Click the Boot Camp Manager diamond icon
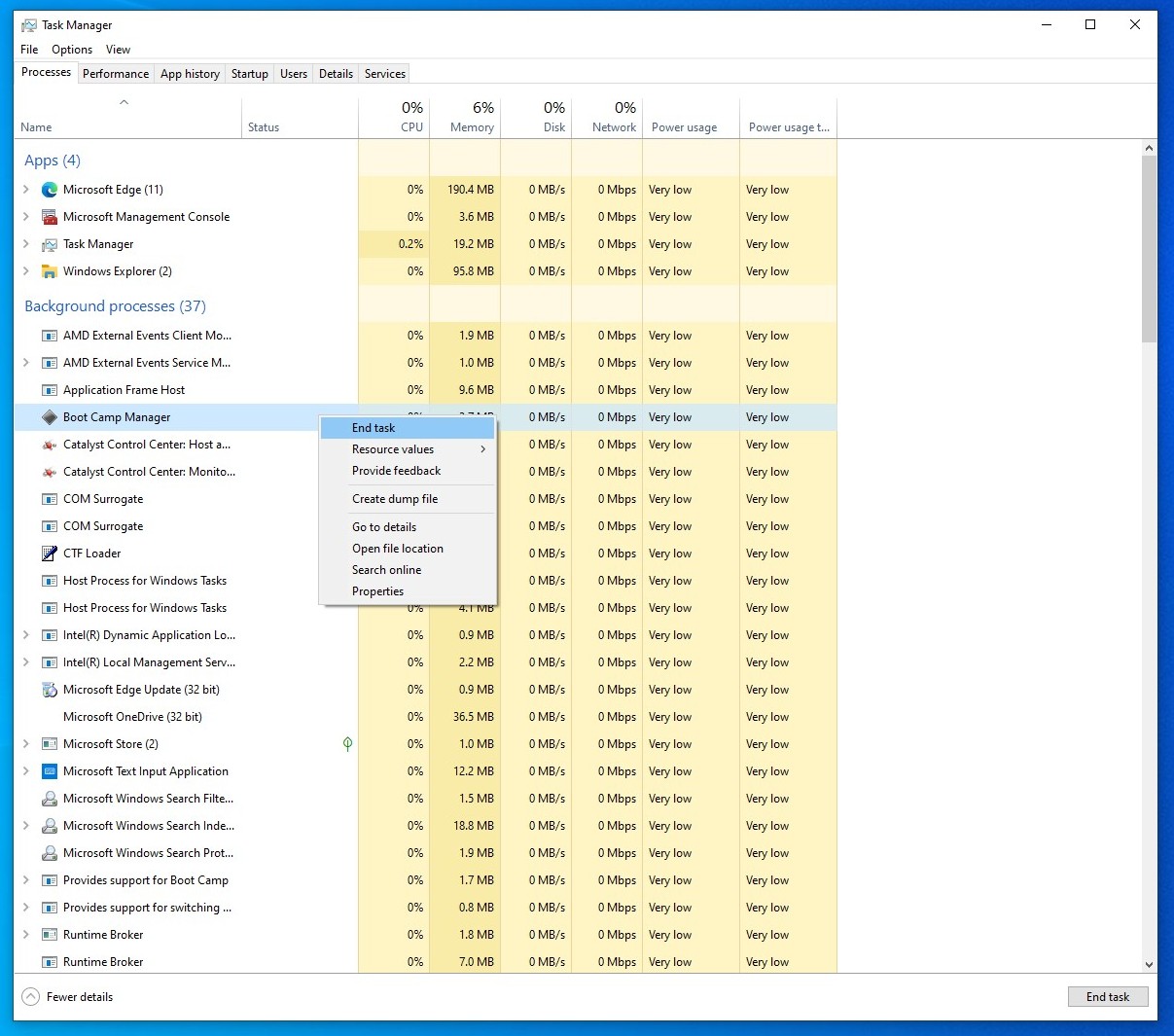This screenshot has width=1174, height=1036. point(50,417)
